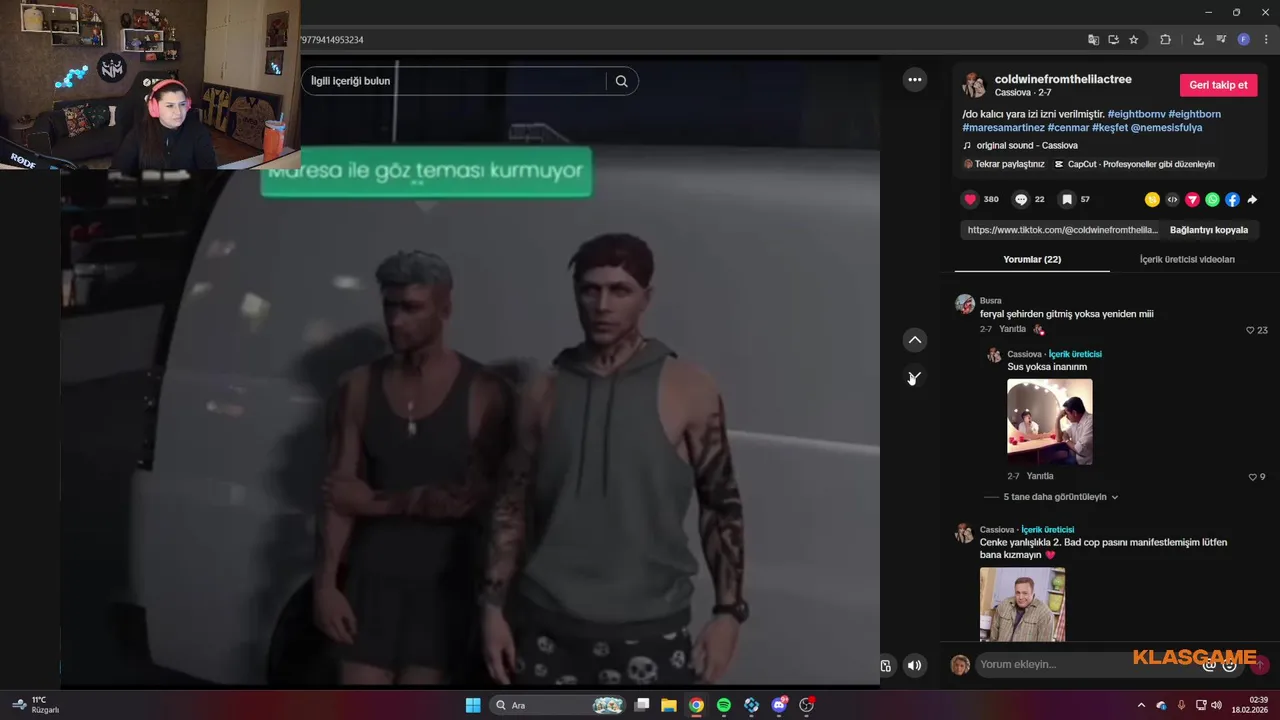Bookmark this page with star icon

pyautogui.click(x=1134, y=40)
